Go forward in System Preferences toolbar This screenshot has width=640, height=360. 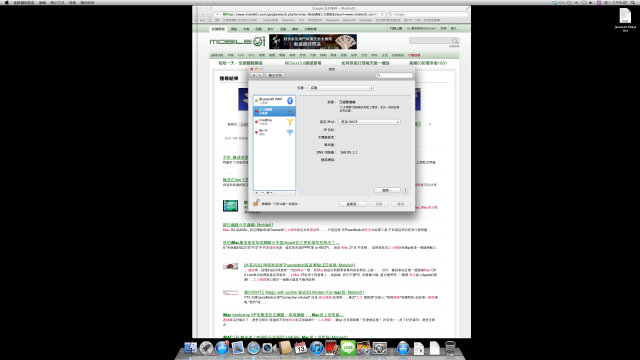[260, 75]
